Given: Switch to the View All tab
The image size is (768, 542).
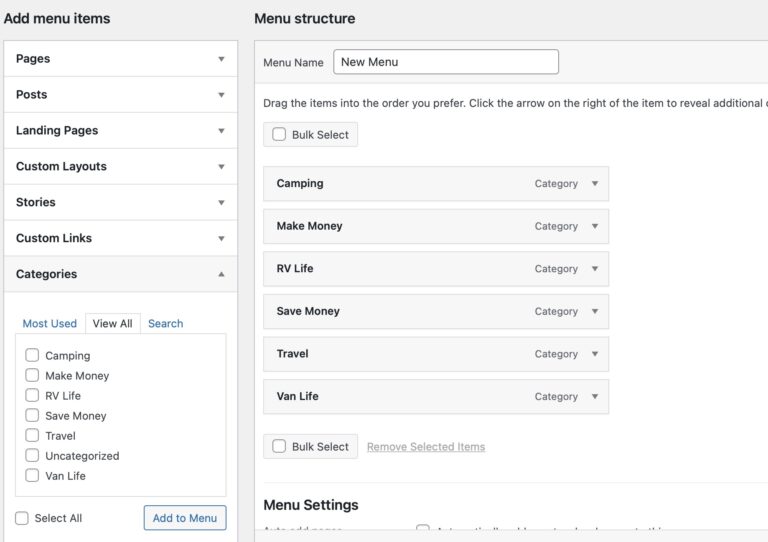Looking at the screenshot, I should pyautogui.click(x=113, y=324).
